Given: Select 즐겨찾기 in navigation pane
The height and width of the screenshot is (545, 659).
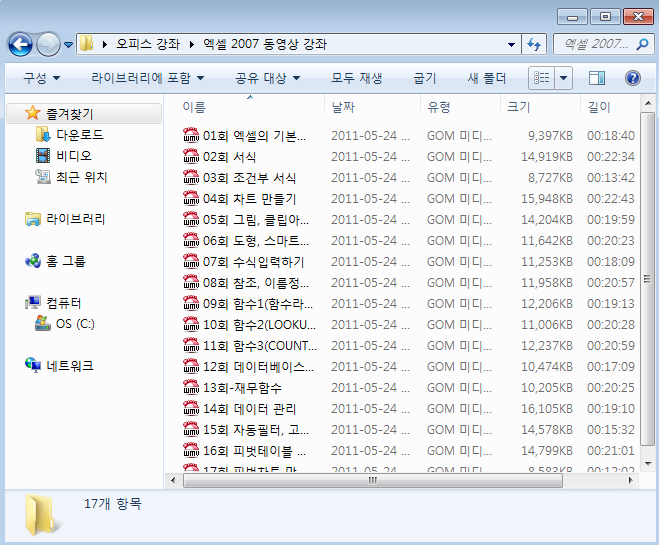Looking at the screenshot, I should [84, 113].
